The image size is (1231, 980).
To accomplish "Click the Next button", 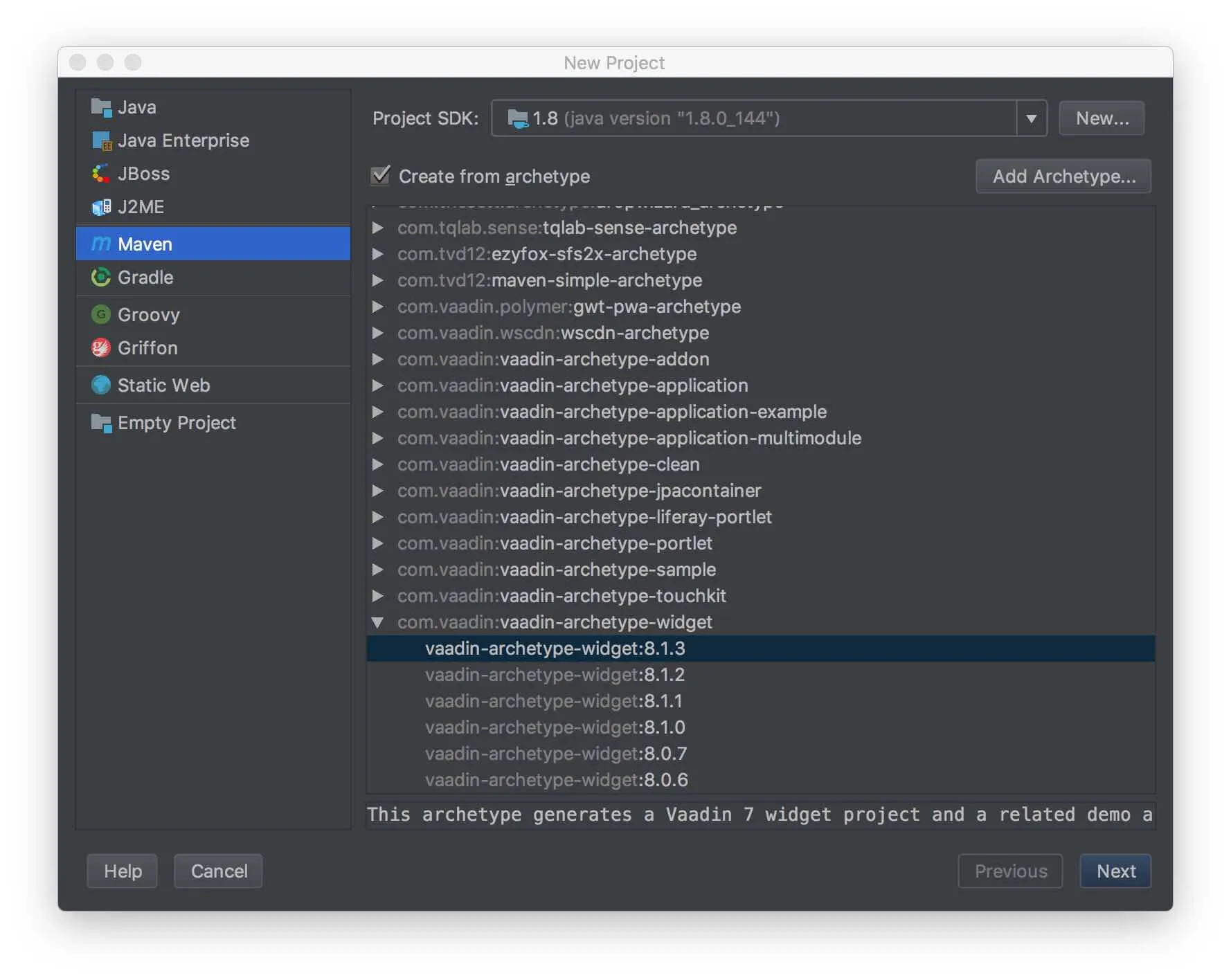I will point(1116,871).
